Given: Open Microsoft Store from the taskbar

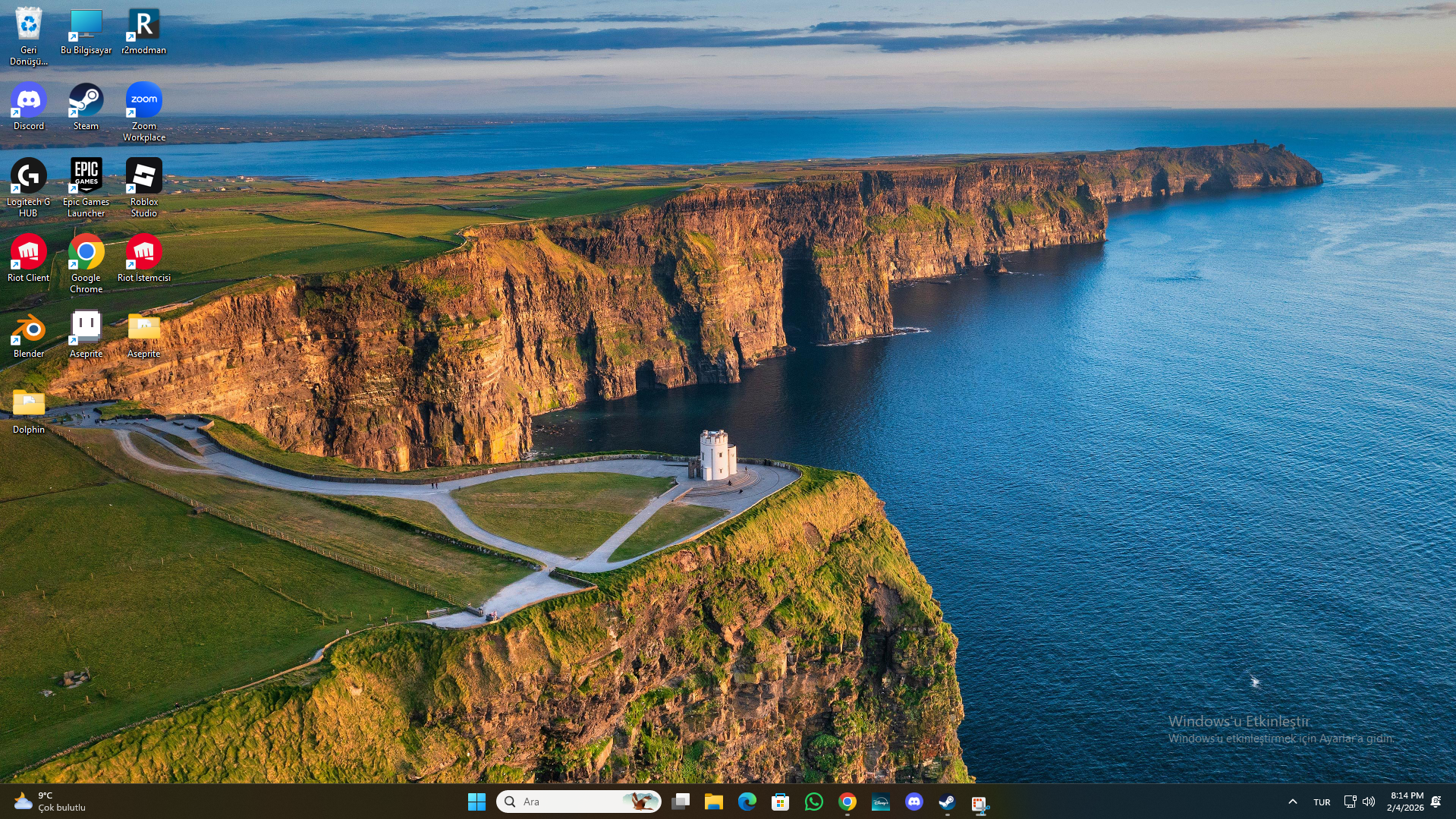Looking at the screenshot, I should 781,802.
